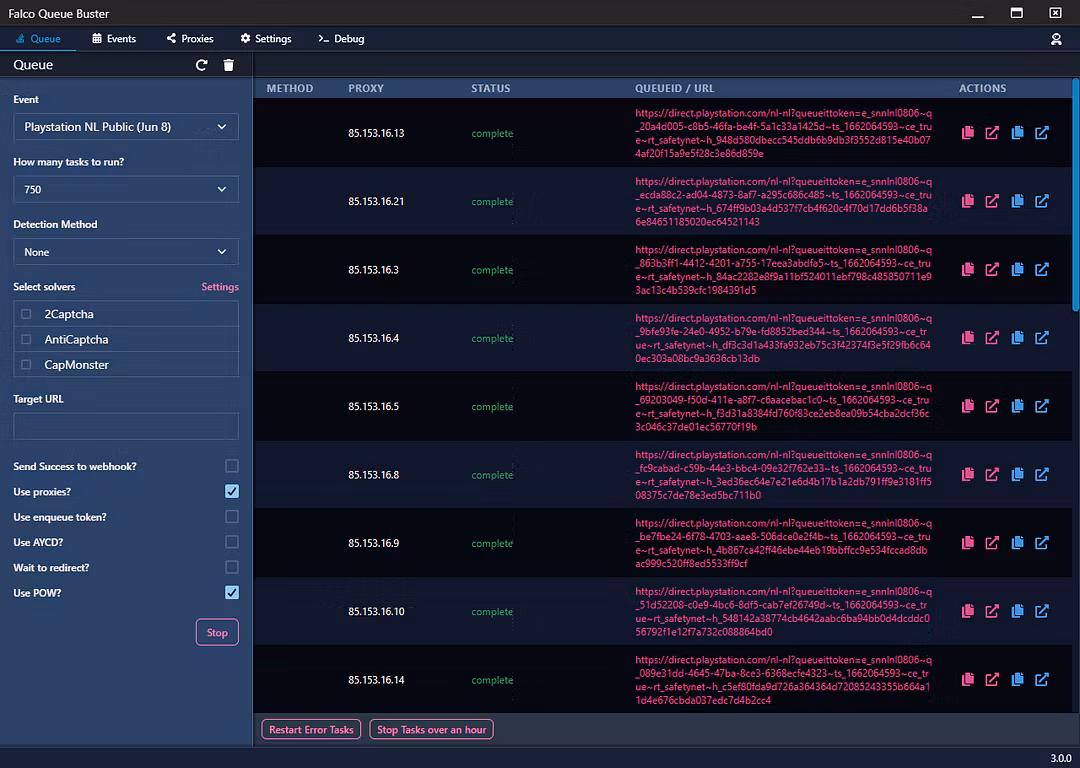
Task: Disable the Use proxies checkbox
Action: tap(232, 492)
